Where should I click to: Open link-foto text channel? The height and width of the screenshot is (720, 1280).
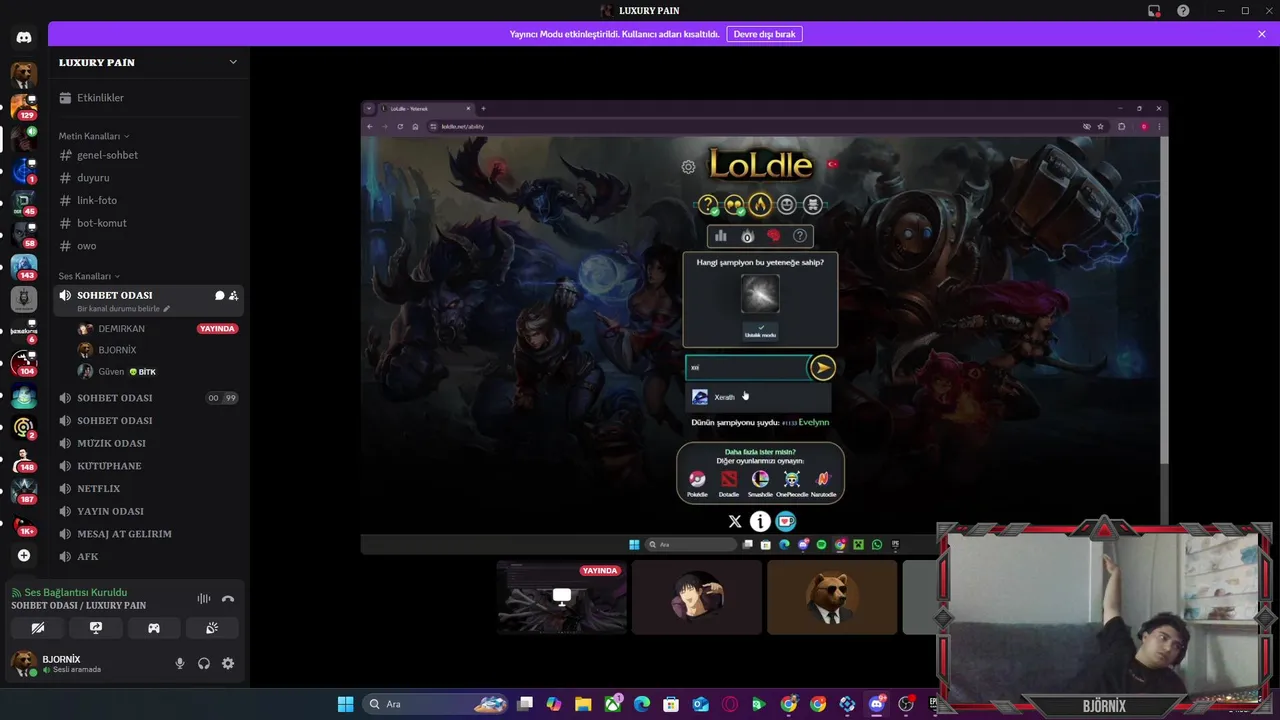pos(149,200)
